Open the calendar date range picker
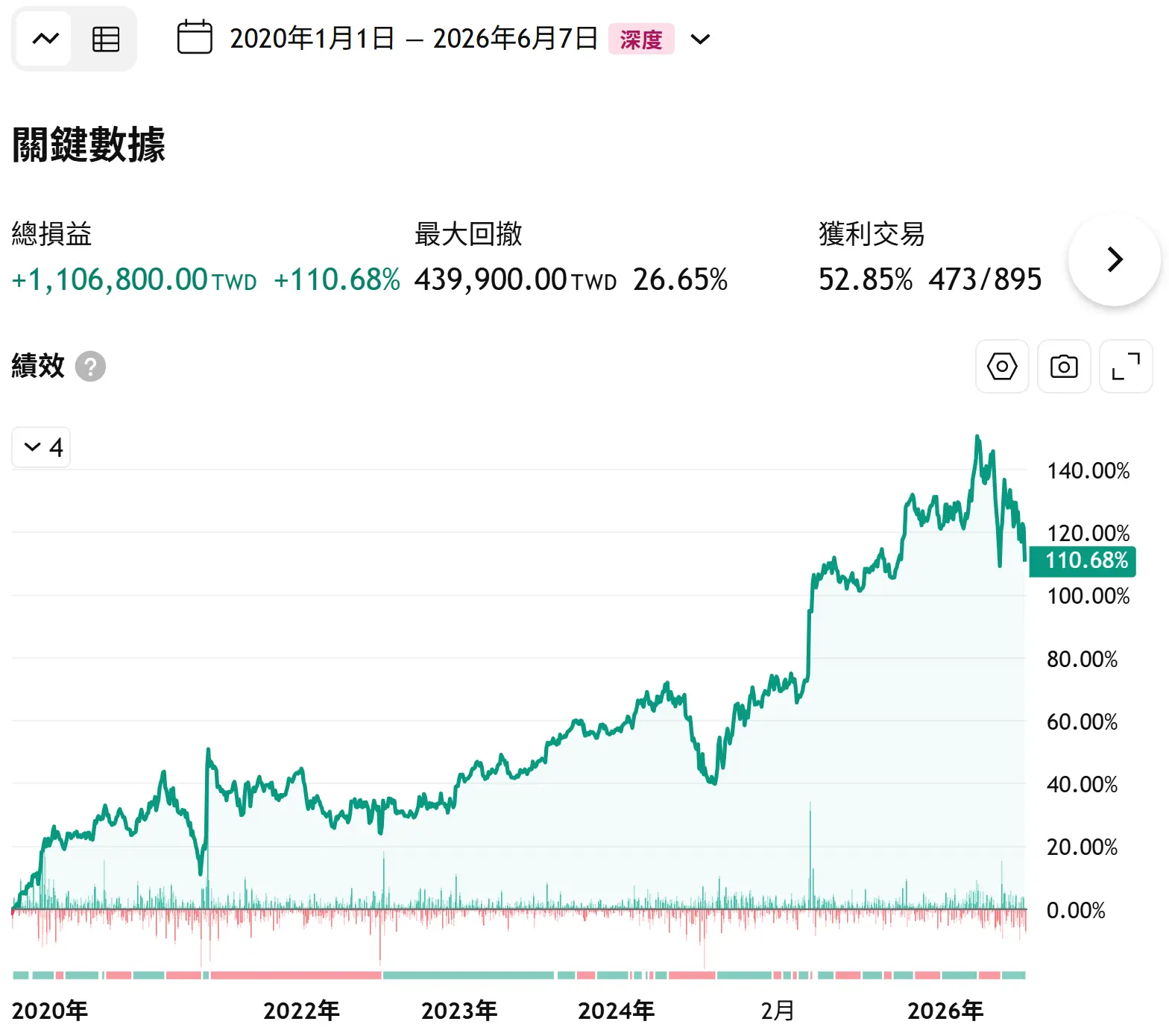 (x=195, y=38)
